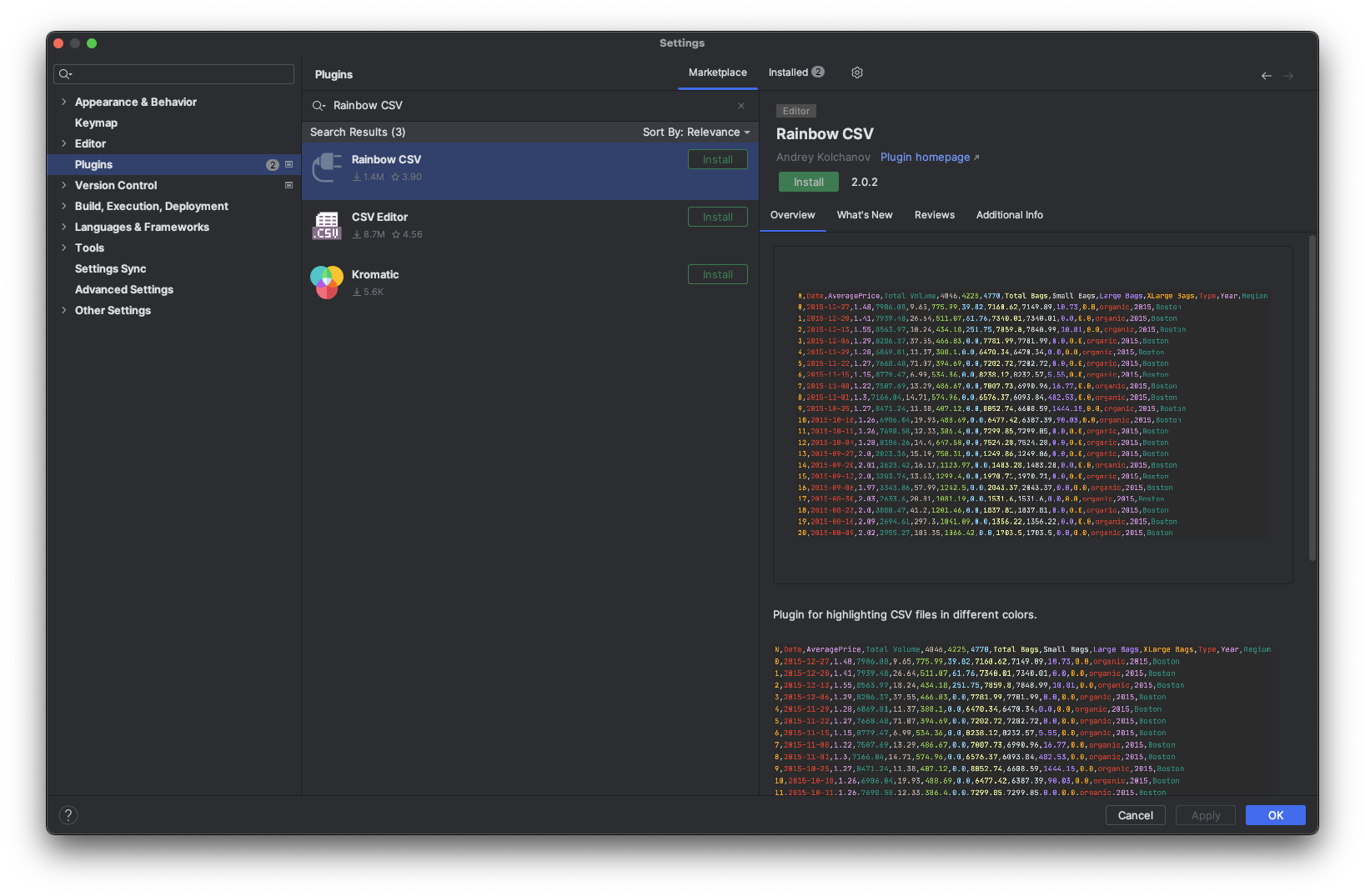The width and height of the screenshot is (1365, 896).
Task: Click the 1.4M downloads count
Action: point(369,177)
